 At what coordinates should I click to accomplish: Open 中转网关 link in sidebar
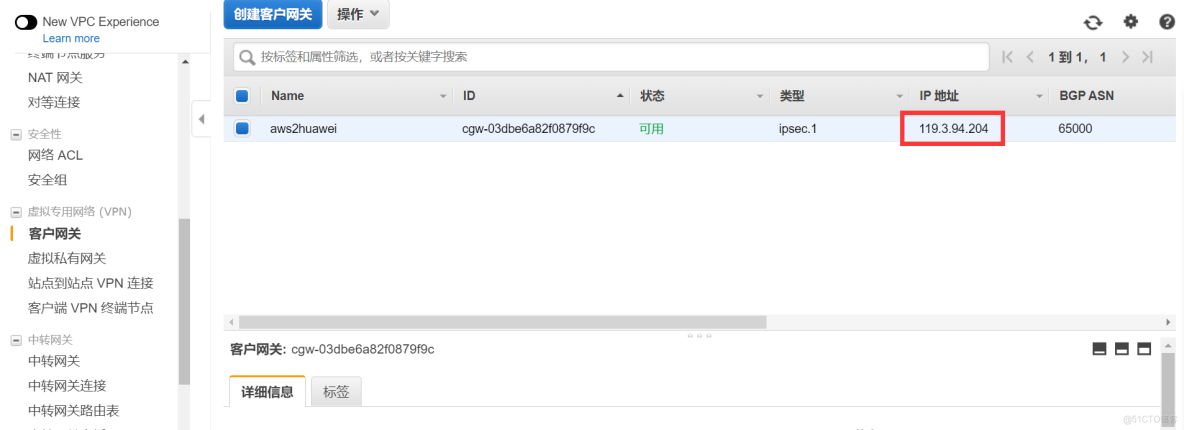click(54, 361)
